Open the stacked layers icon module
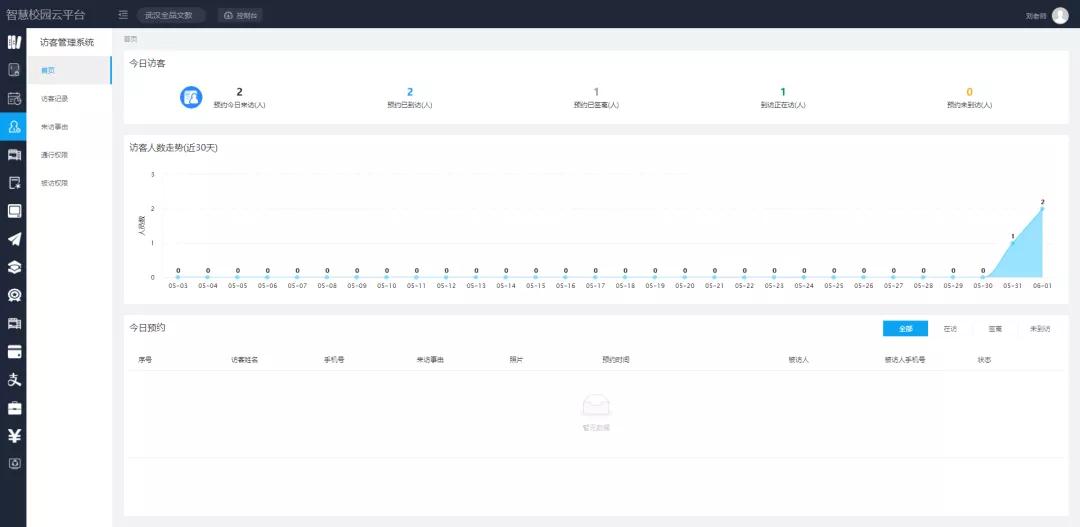 click(13, 267)
